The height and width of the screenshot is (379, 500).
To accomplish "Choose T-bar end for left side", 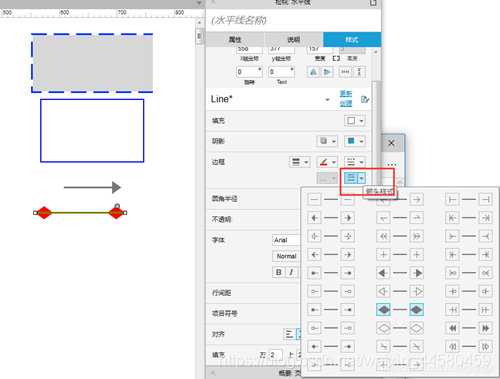I will (x=452, y=200).
